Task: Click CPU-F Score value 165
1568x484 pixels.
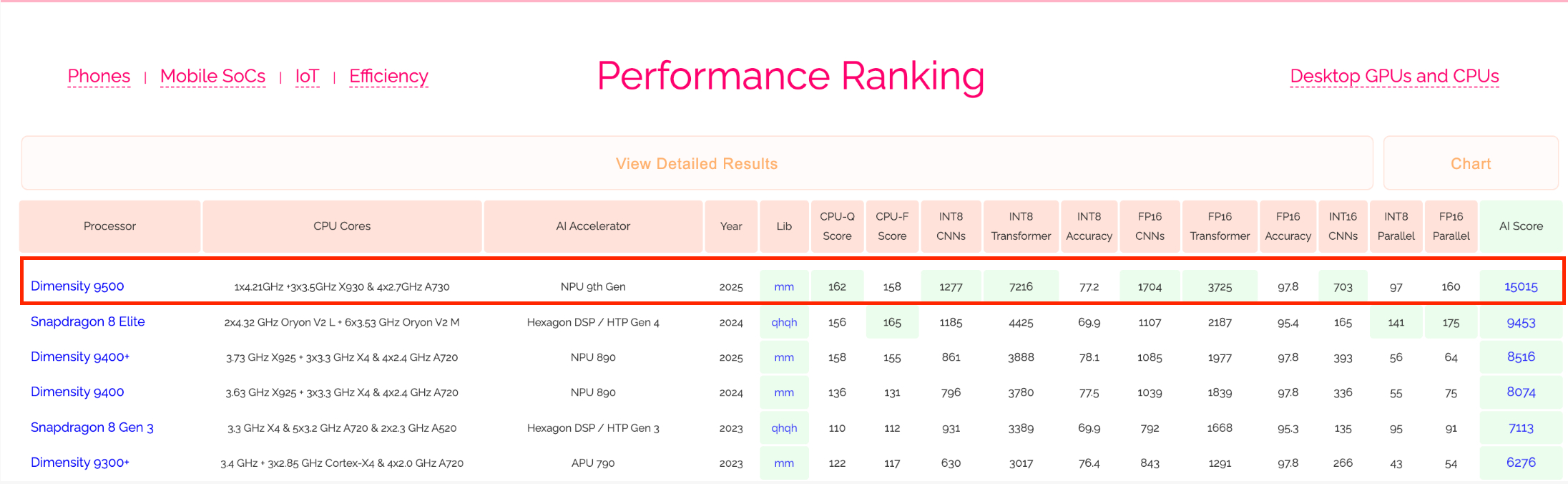Action: 892,322
